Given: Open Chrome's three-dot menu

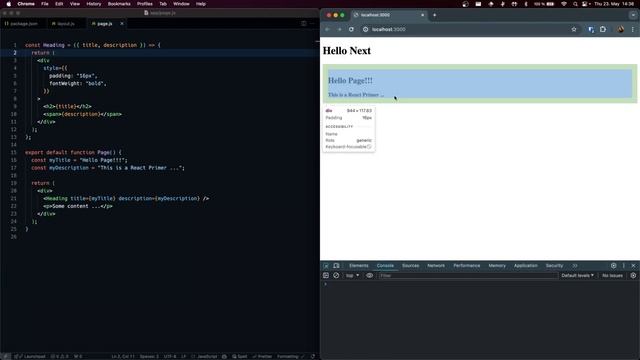Looking at the screenshot, I should (x=633, y=29).
